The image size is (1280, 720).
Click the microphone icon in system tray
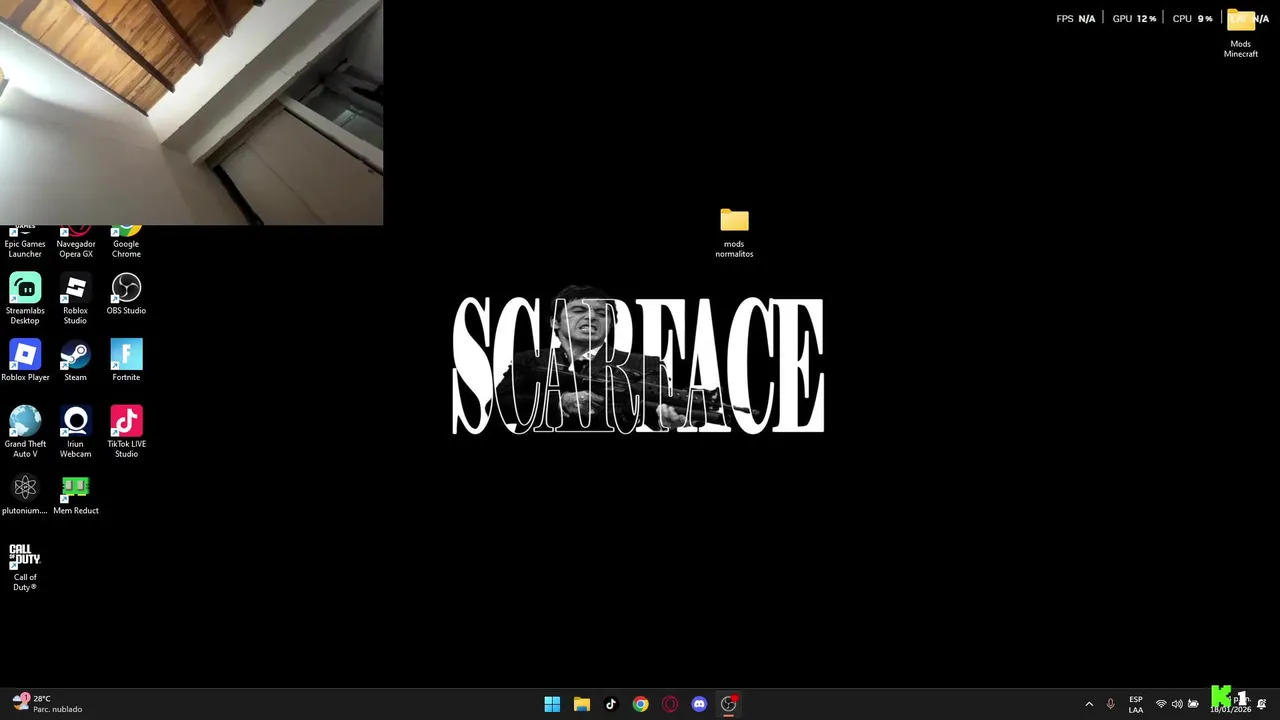(x=1110, y=704)
